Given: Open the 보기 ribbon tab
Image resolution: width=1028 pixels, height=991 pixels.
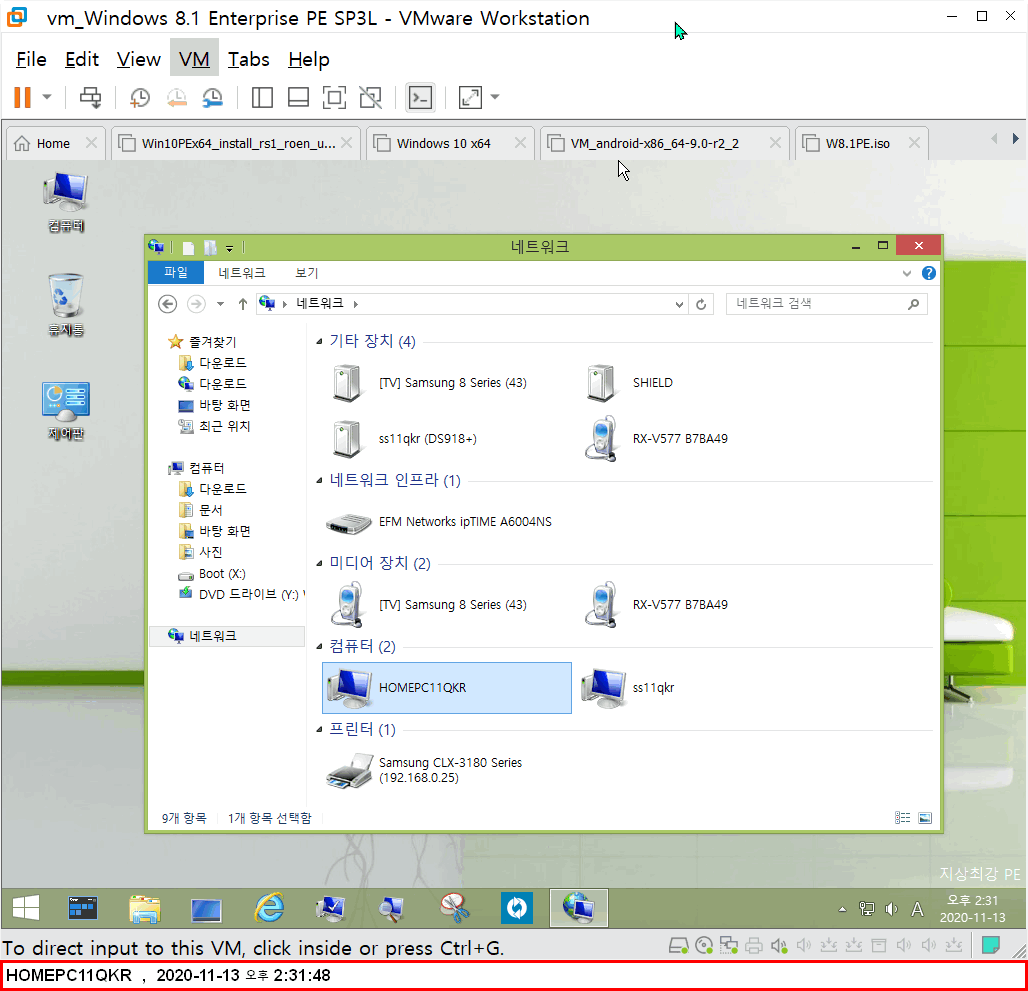Looking at the screenshot, I should (306, 273).
